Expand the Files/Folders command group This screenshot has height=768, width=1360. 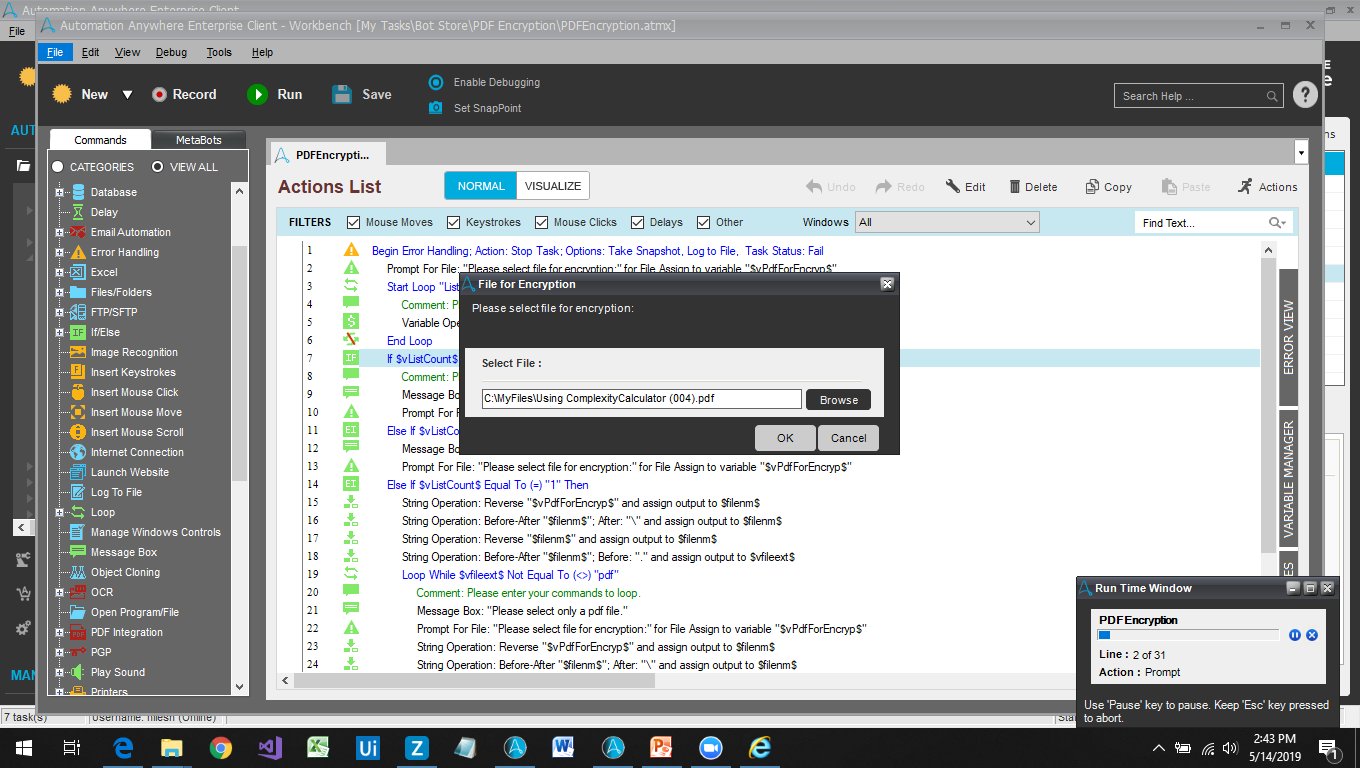60,292
